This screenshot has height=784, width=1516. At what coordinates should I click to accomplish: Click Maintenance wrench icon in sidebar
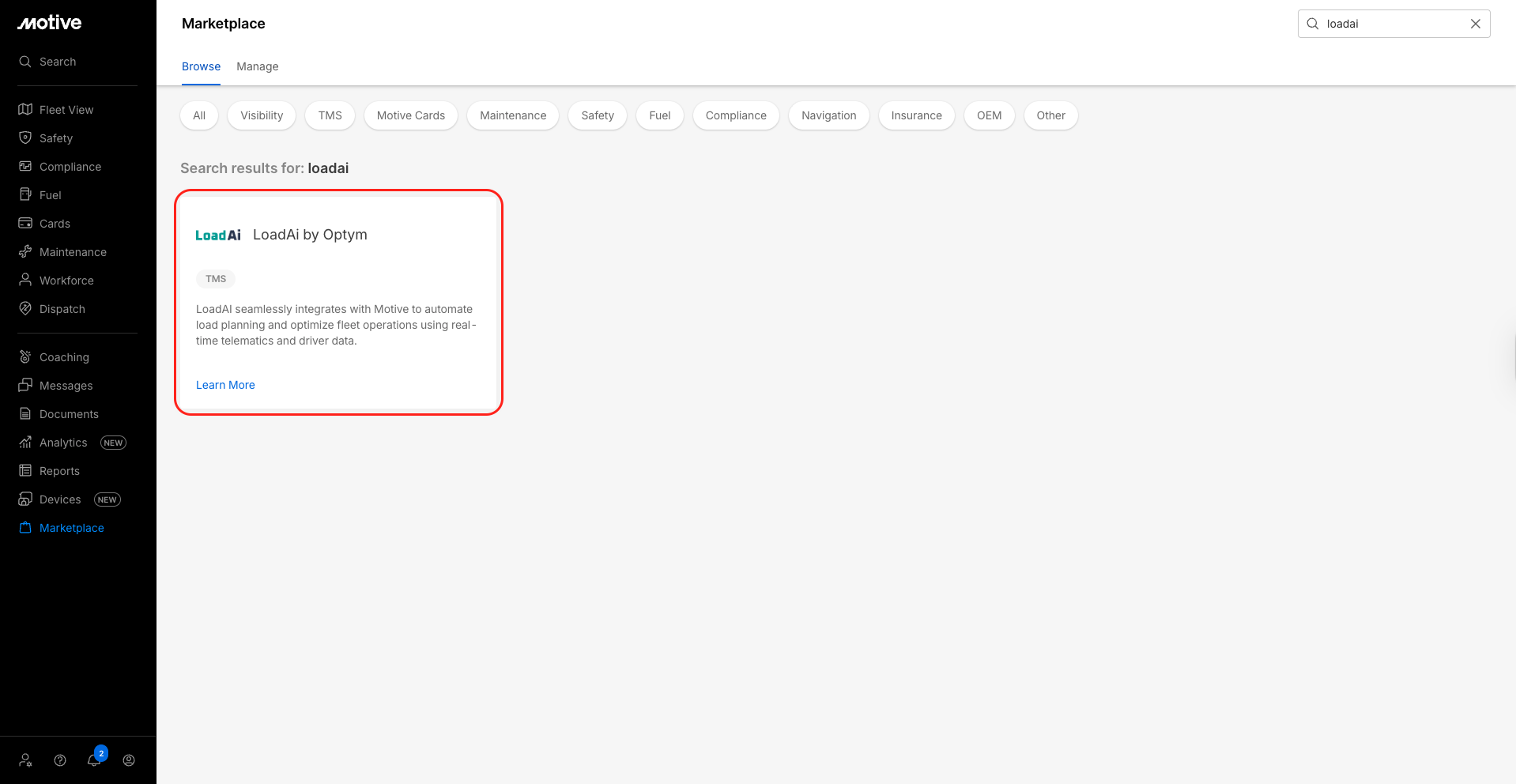pyautogui.click(x=25, y=252)
